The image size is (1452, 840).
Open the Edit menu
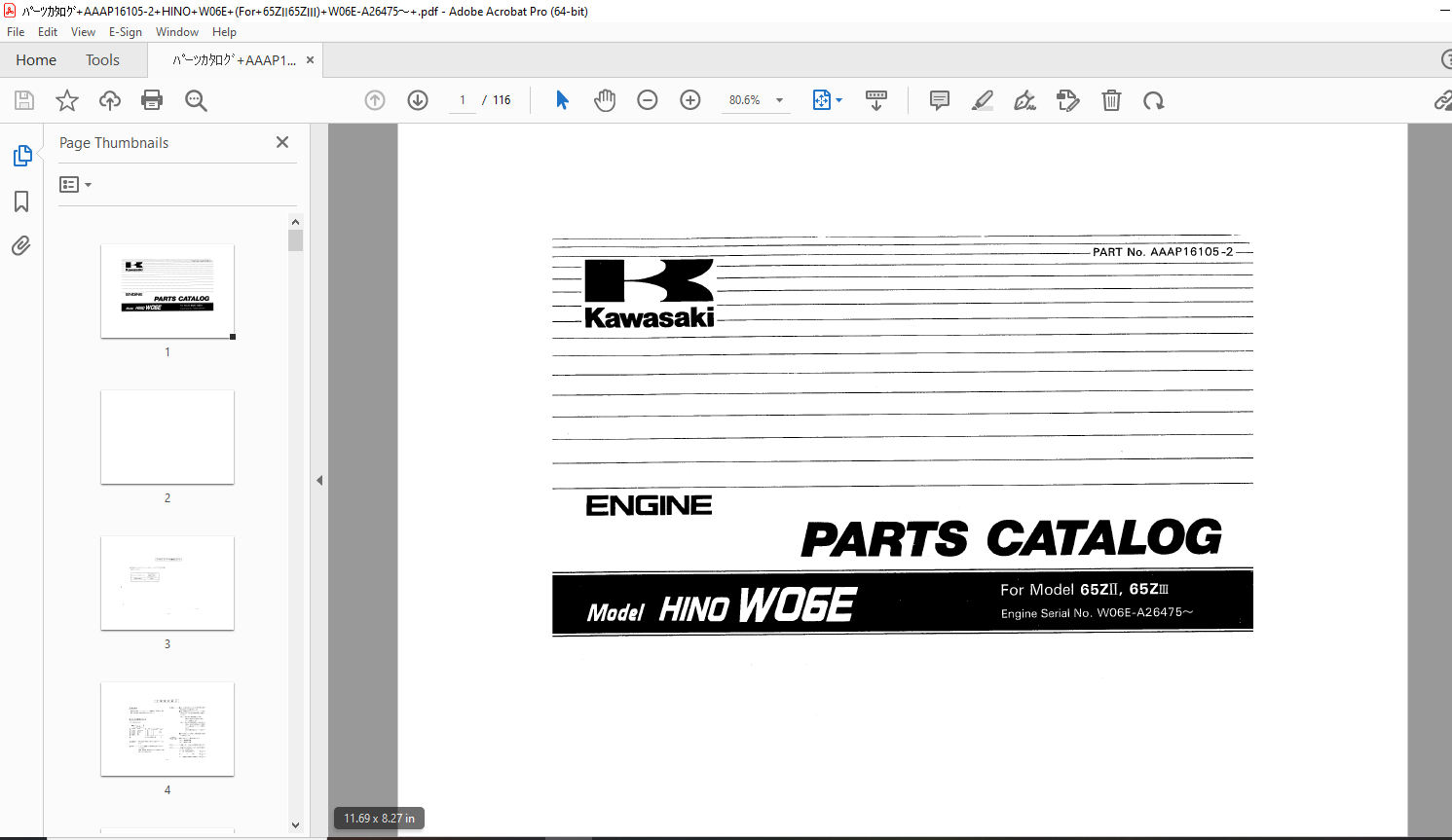coord(48,32)
